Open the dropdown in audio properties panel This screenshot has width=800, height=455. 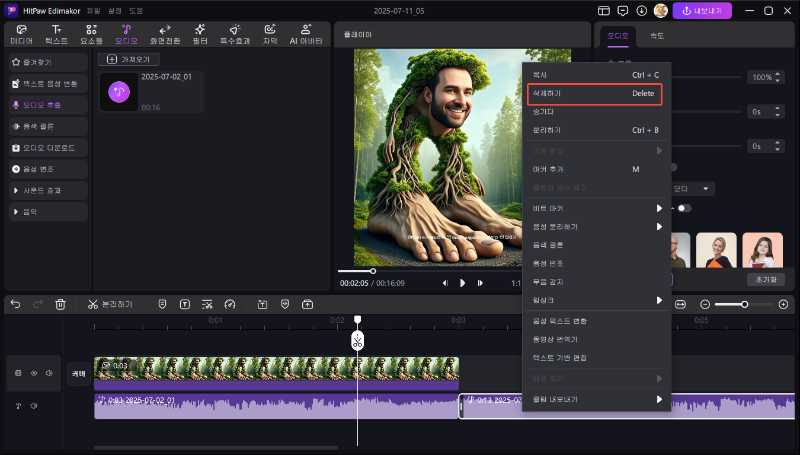692,189
